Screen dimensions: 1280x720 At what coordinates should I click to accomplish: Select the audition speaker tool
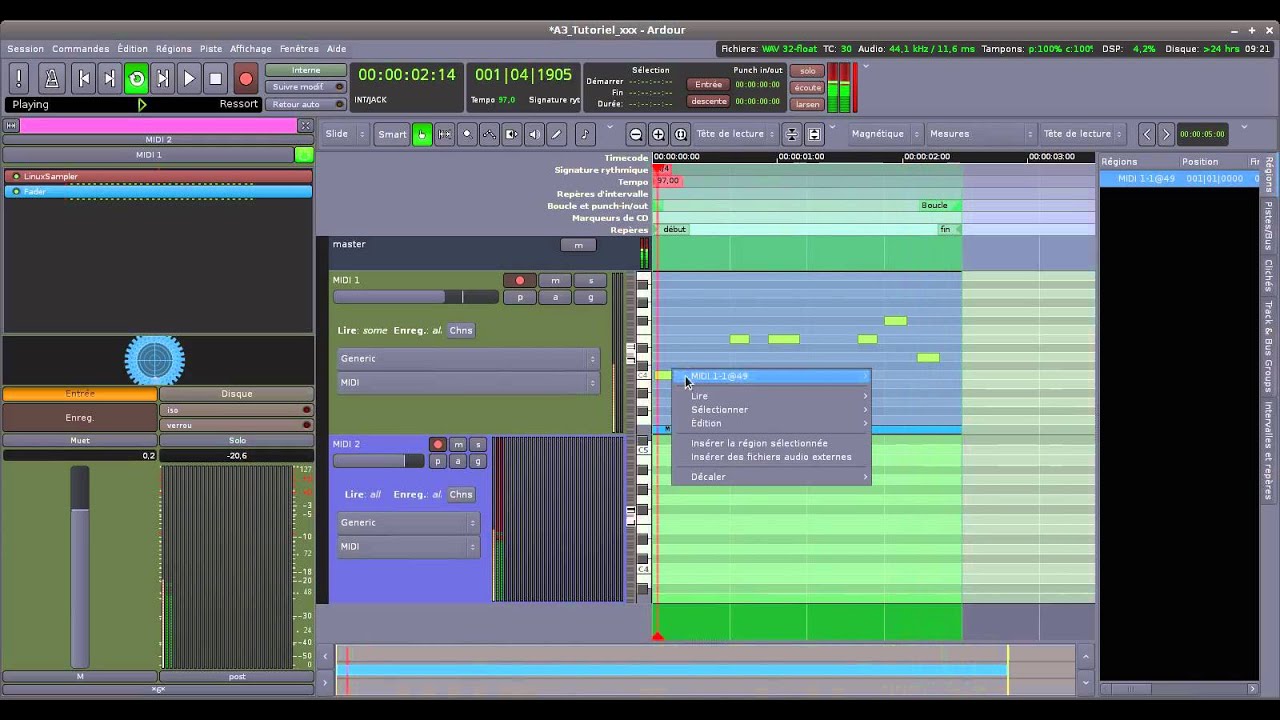tap(534, 134)
